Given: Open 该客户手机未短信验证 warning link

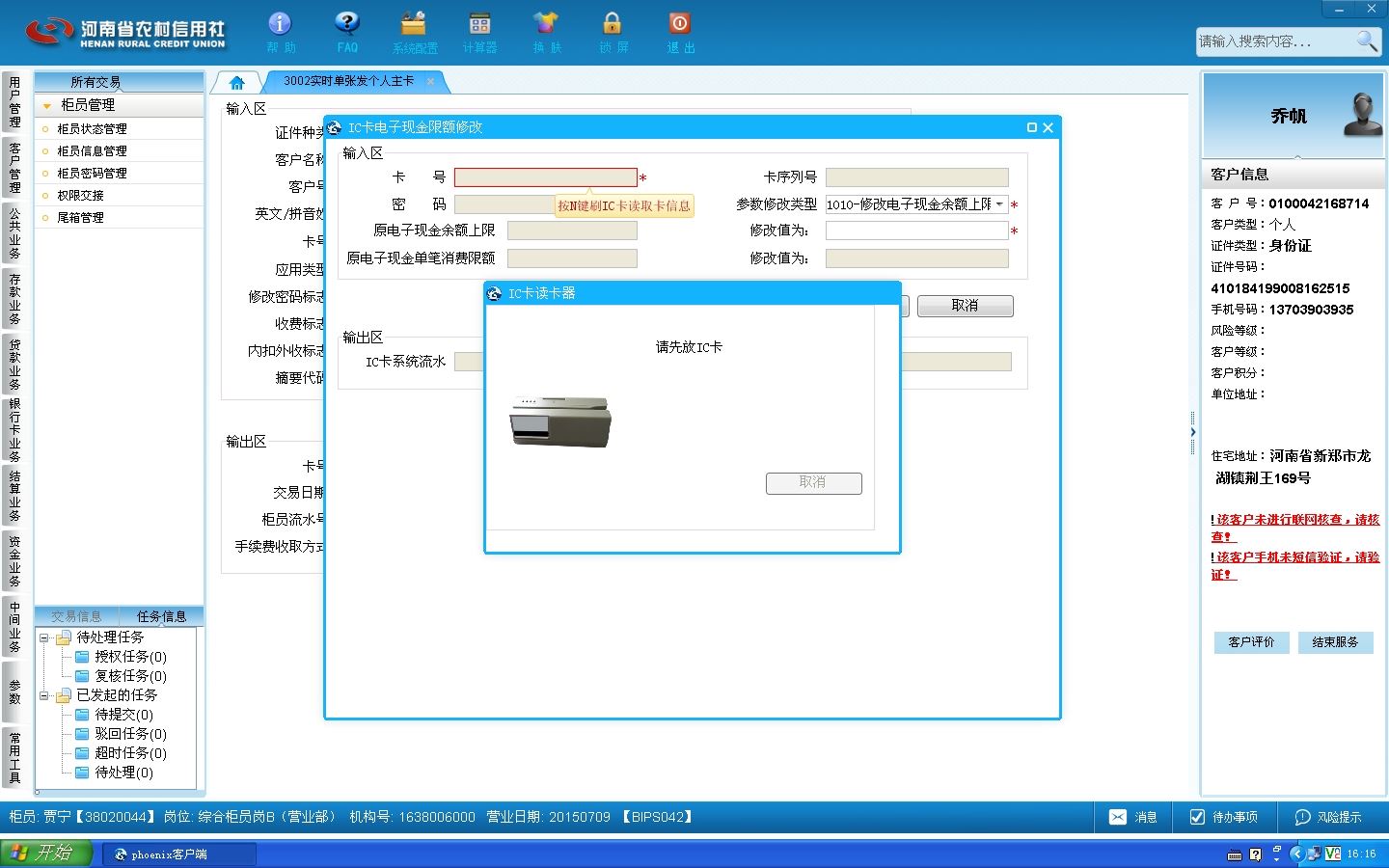Looking at the screenshot, I should (1296, 565).
